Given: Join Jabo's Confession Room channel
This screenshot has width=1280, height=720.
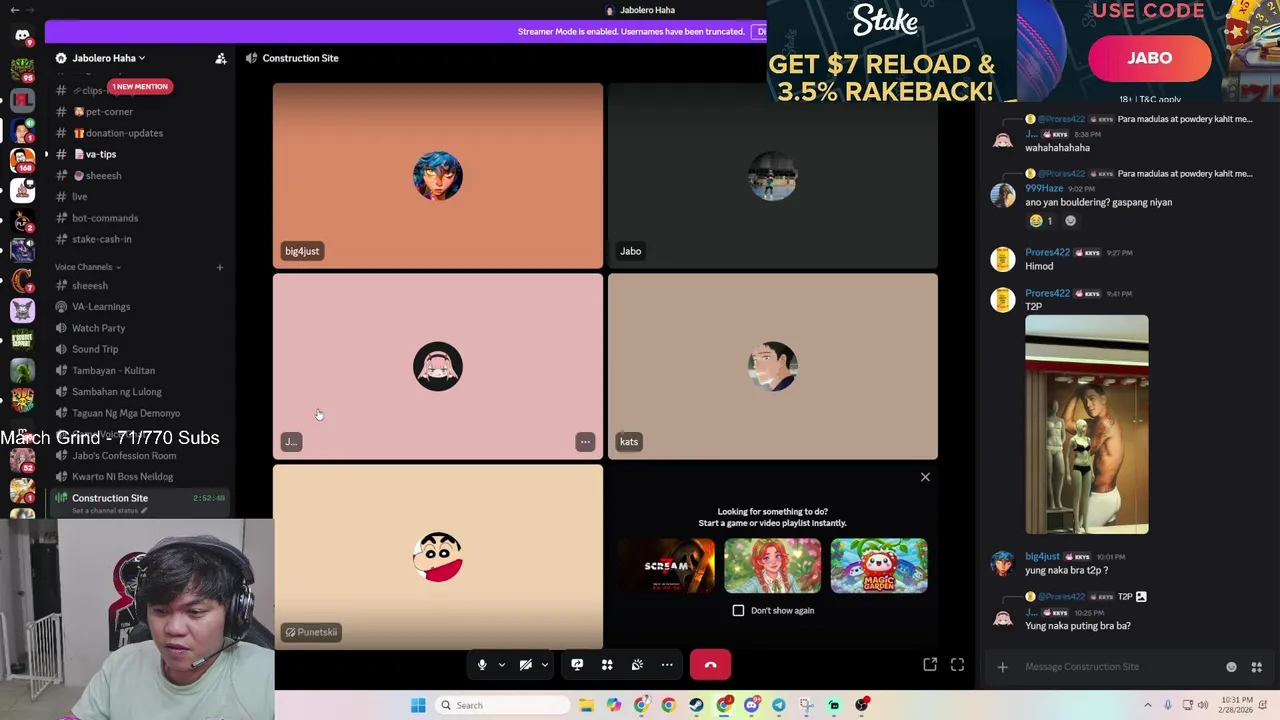Looking at the screenshot, I should coord(123,456).
